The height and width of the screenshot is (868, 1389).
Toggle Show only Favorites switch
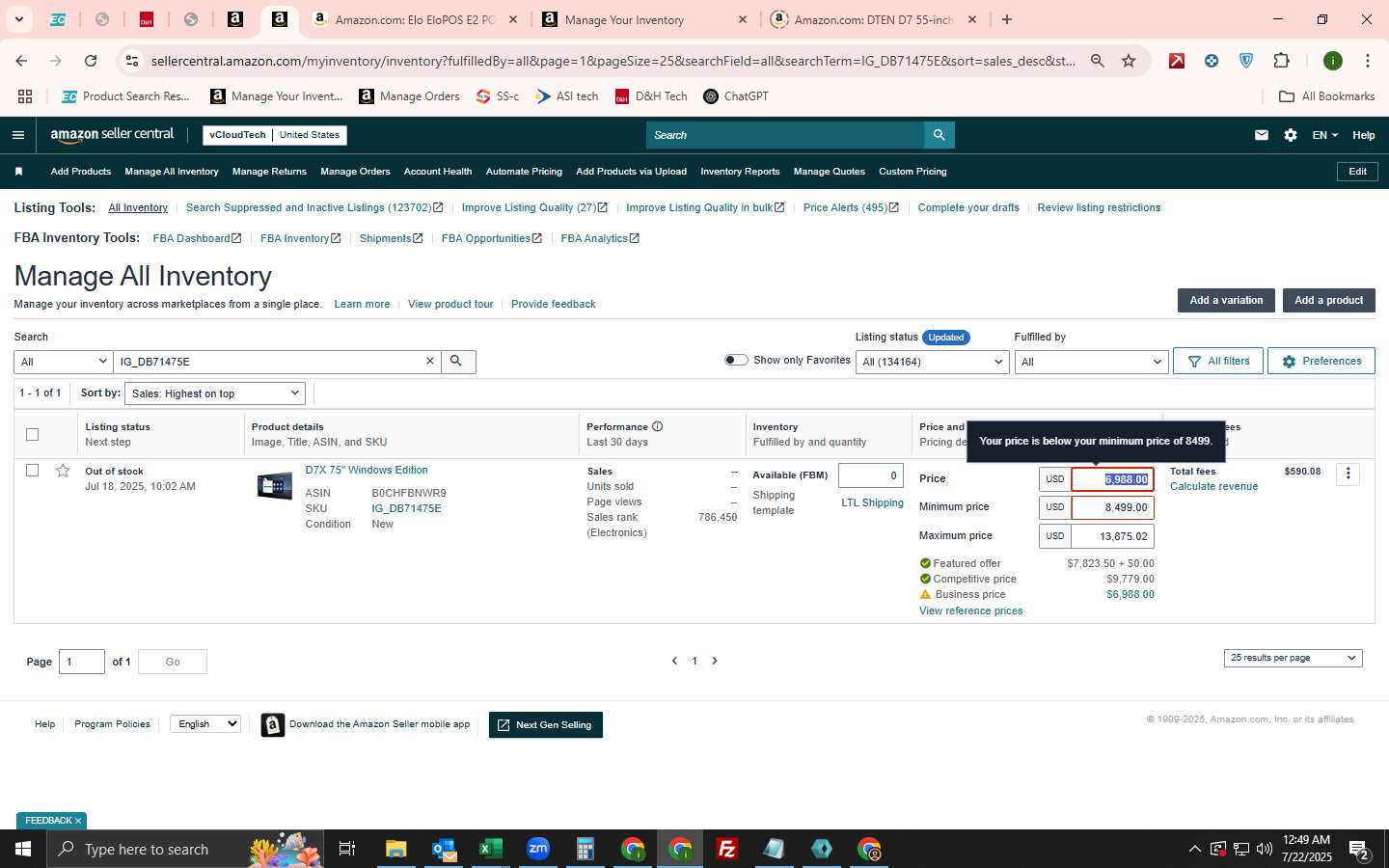736,360
